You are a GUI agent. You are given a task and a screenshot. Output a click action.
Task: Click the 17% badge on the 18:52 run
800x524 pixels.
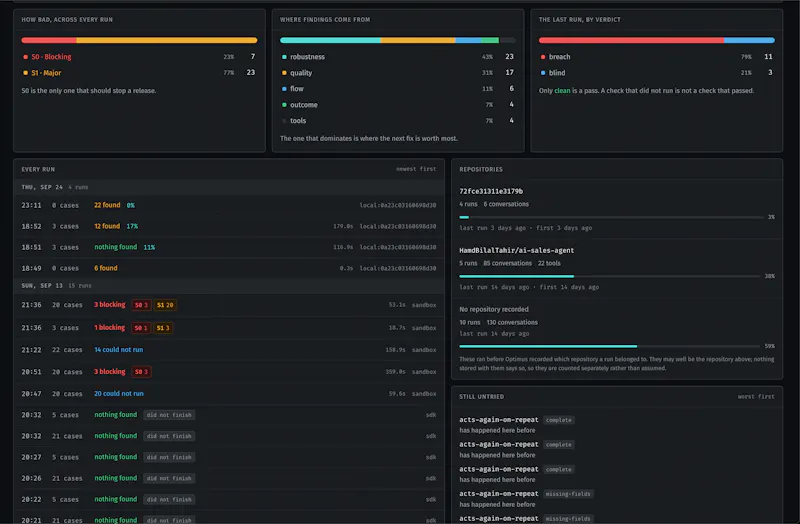[x=132, y=226]
